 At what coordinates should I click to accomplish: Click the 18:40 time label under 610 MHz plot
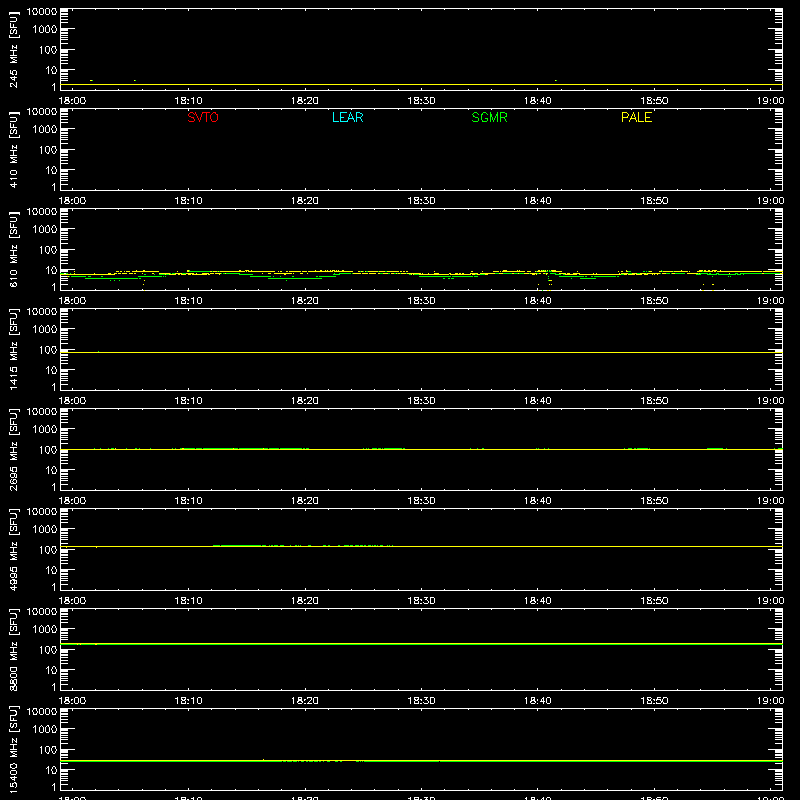537,301
